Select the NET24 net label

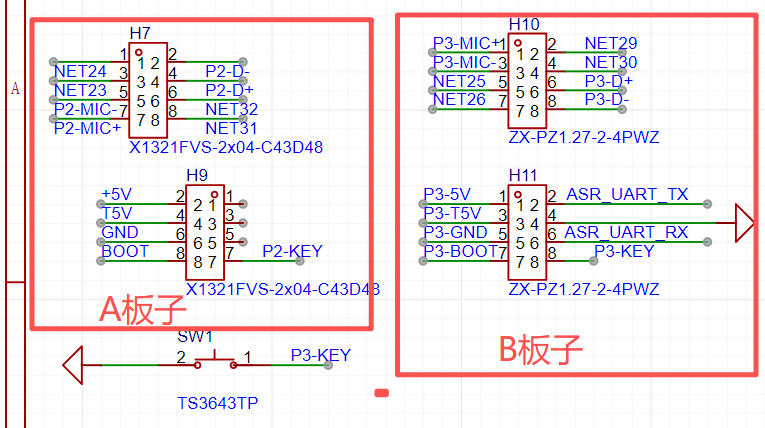pos(80,71)
